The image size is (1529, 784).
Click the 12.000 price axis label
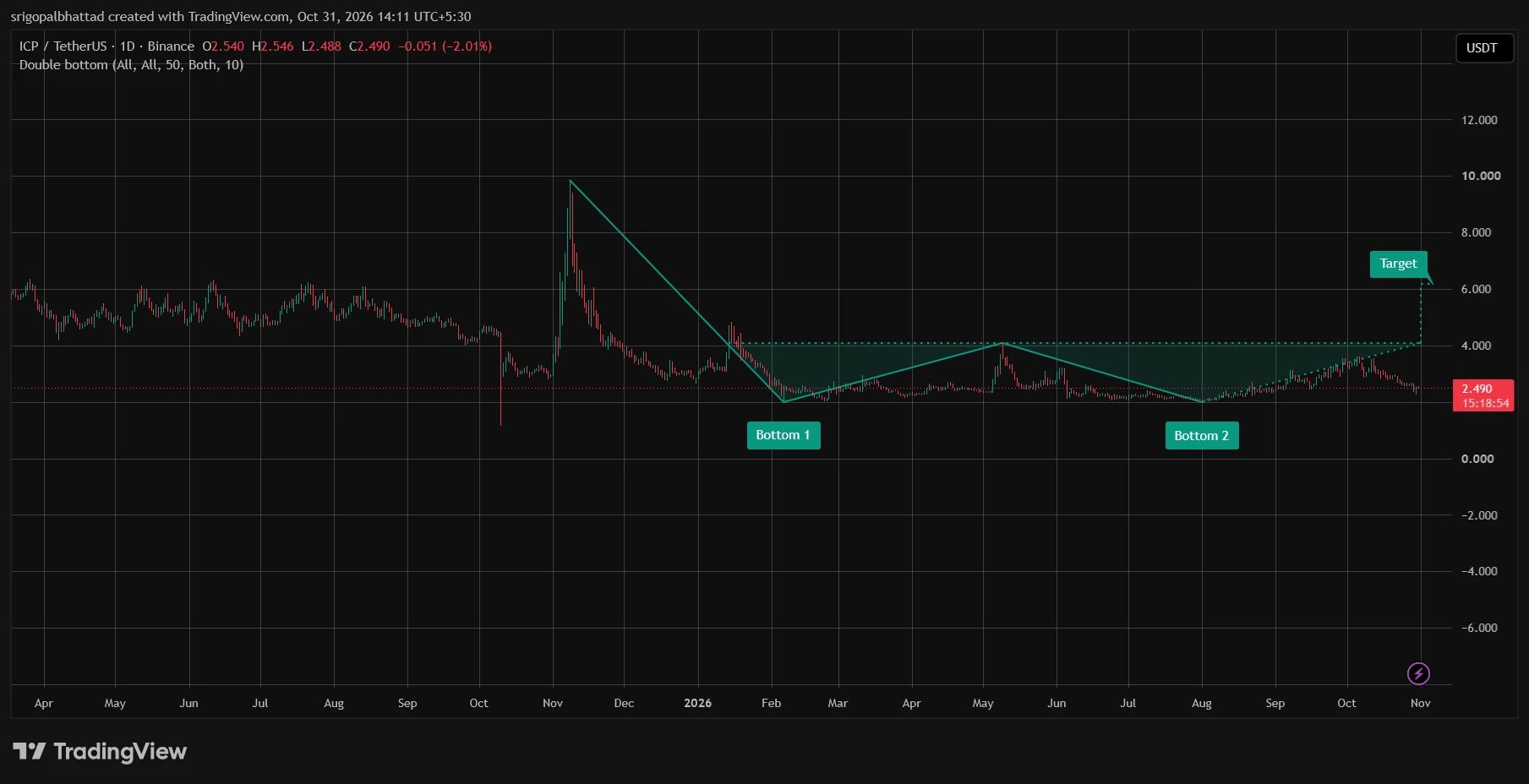(x=1479, y=120)
